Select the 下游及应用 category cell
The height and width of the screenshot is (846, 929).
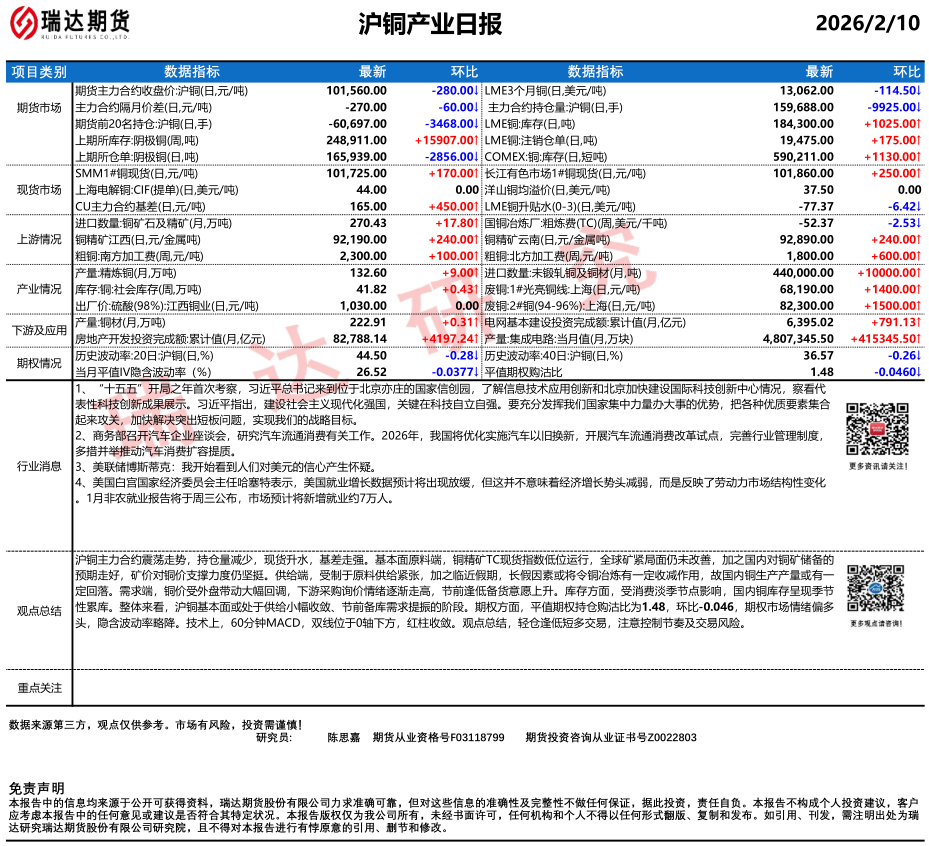[x=40, y=330]
